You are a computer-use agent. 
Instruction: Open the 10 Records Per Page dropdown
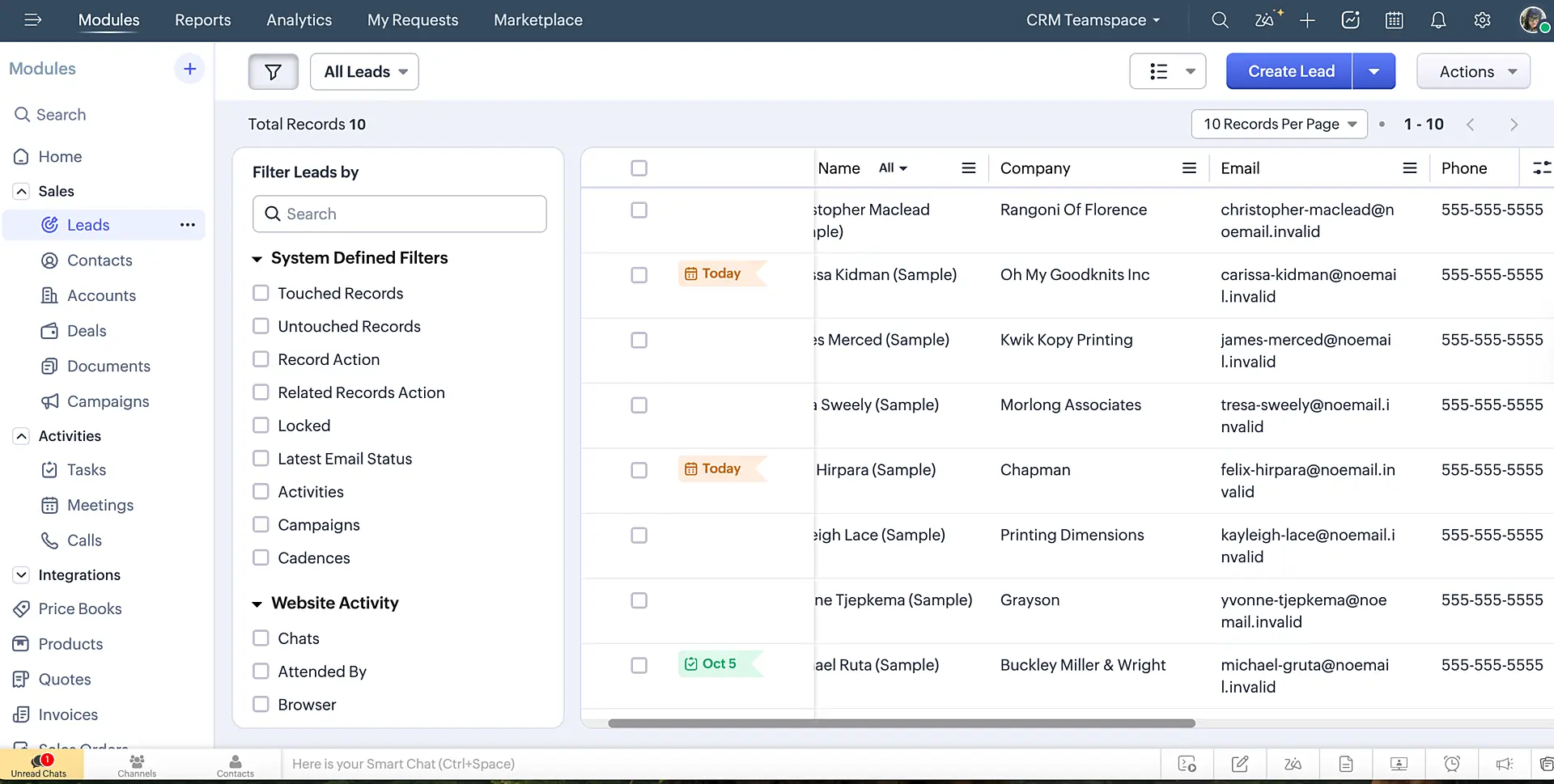click(1279, 124)
